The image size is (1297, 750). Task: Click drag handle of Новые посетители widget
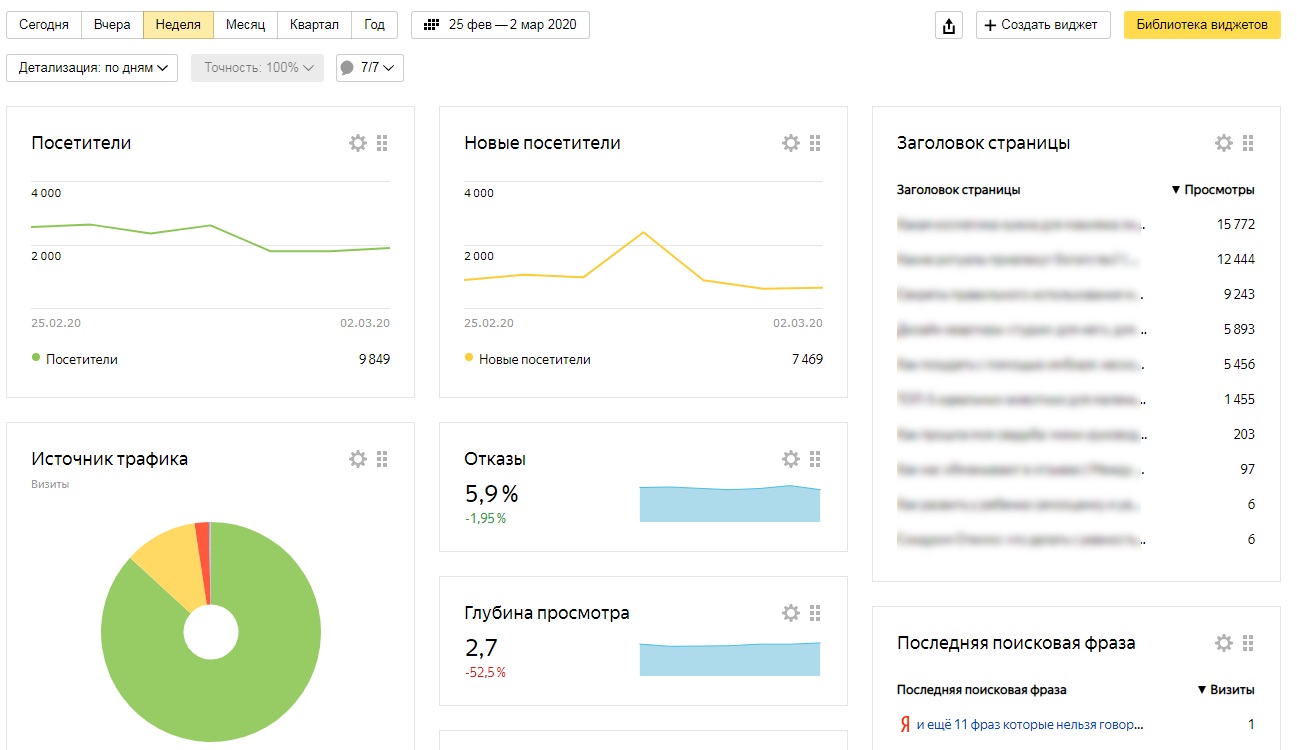(x=815, y=143)
